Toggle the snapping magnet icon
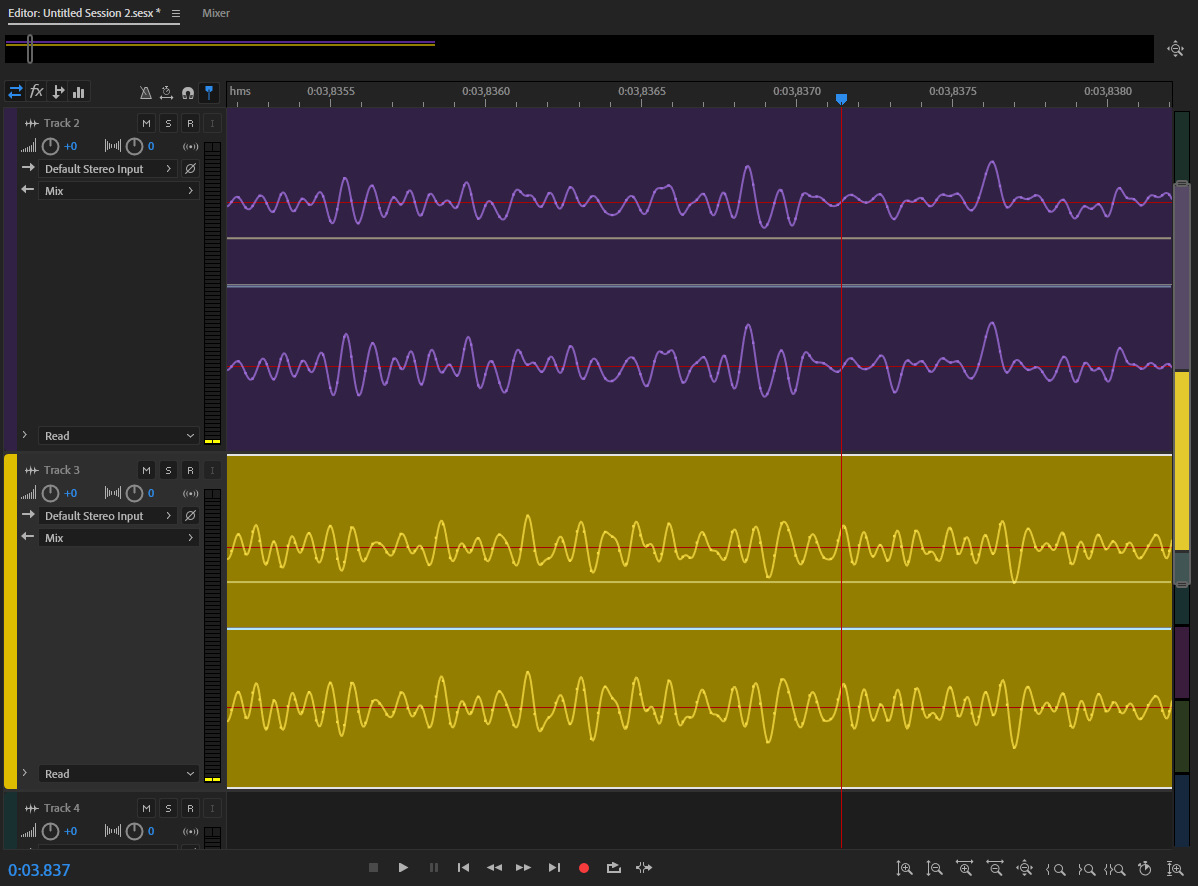This screenshot has height=886, width=1198. tap(187, 92)
